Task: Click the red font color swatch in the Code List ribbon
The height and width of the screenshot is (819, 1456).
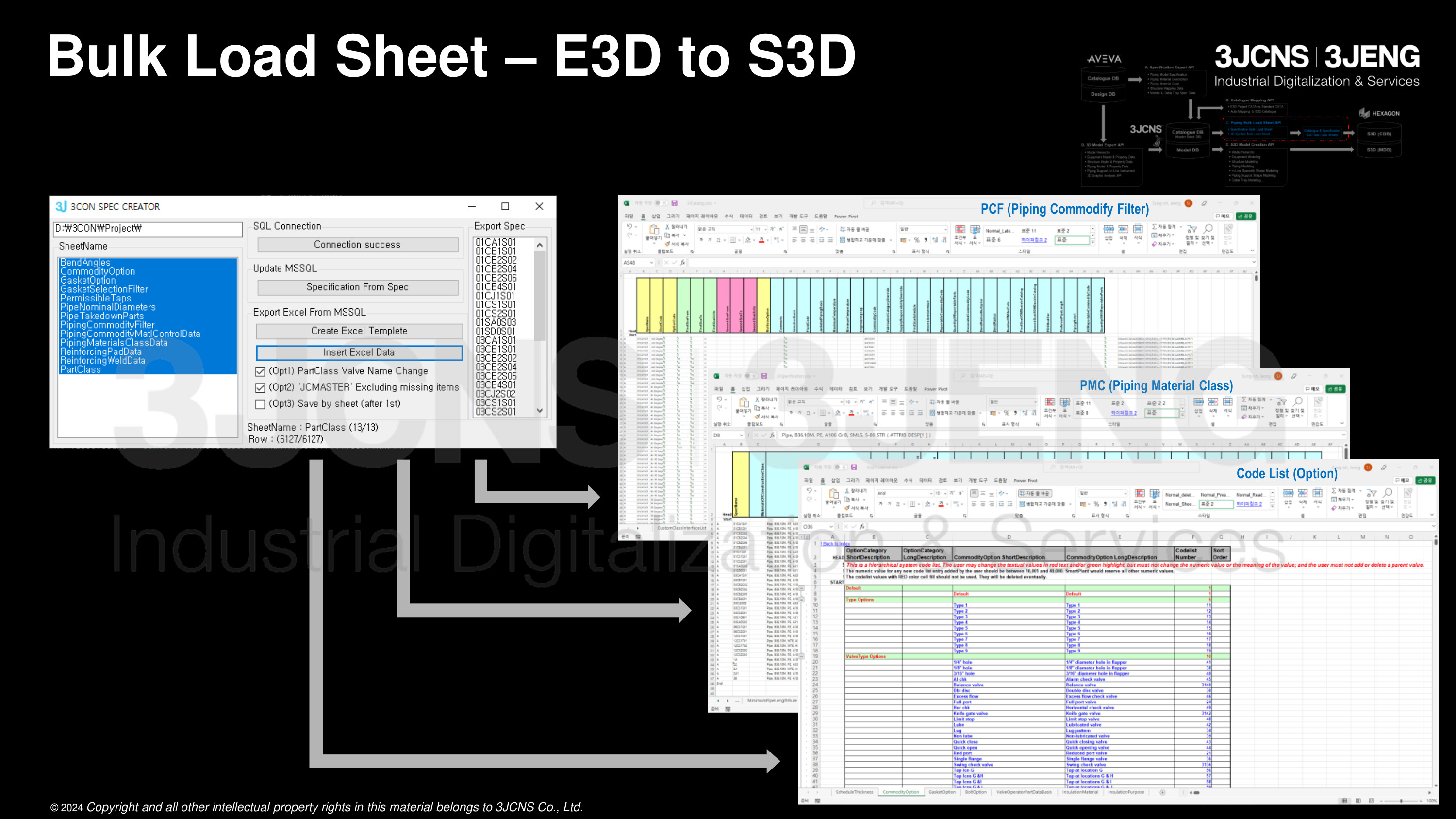Action: point(941,503)
